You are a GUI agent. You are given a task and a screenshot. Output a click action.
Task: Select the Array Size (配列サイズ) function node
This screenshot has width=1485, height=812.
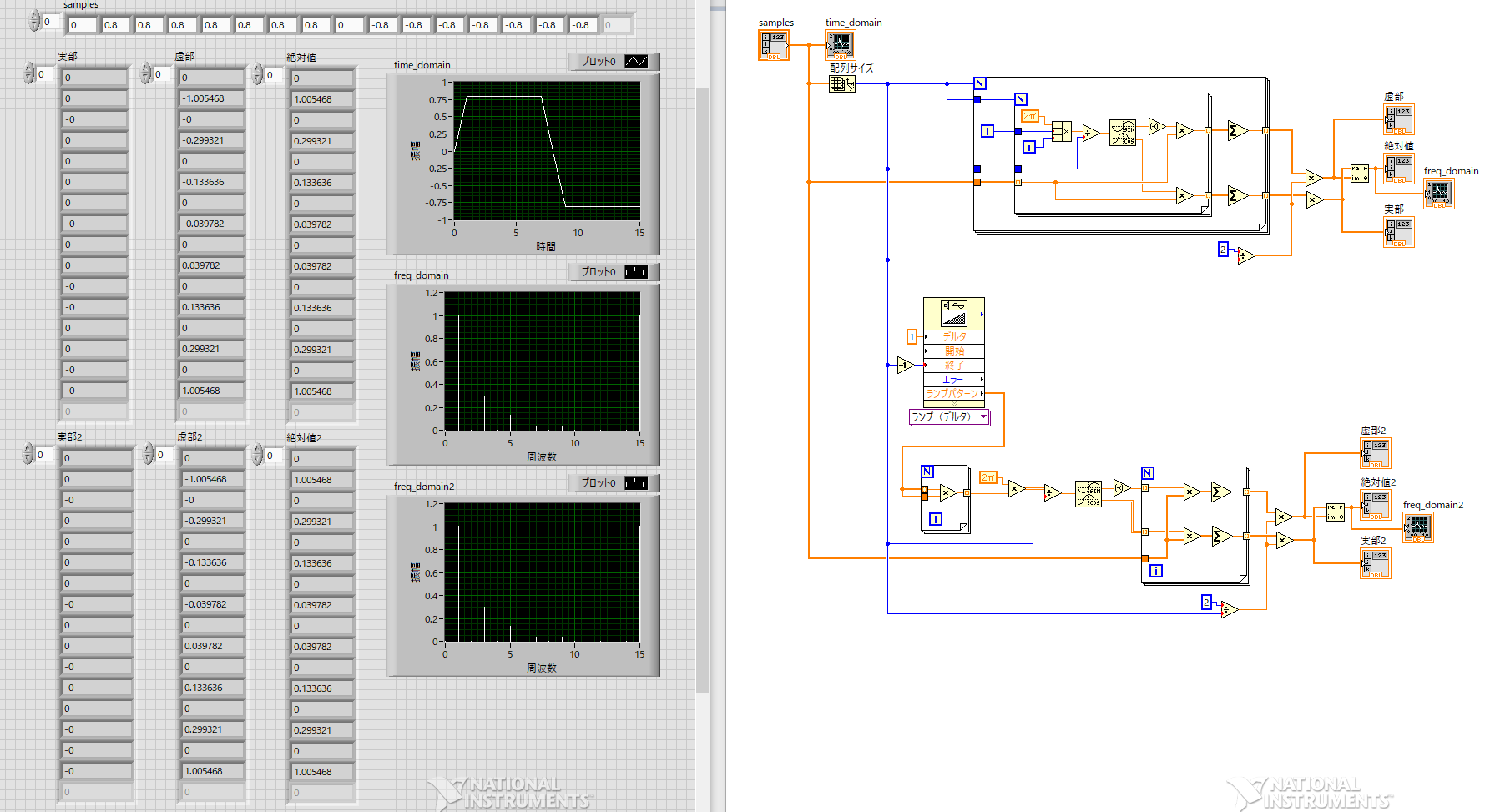point(841,83)
